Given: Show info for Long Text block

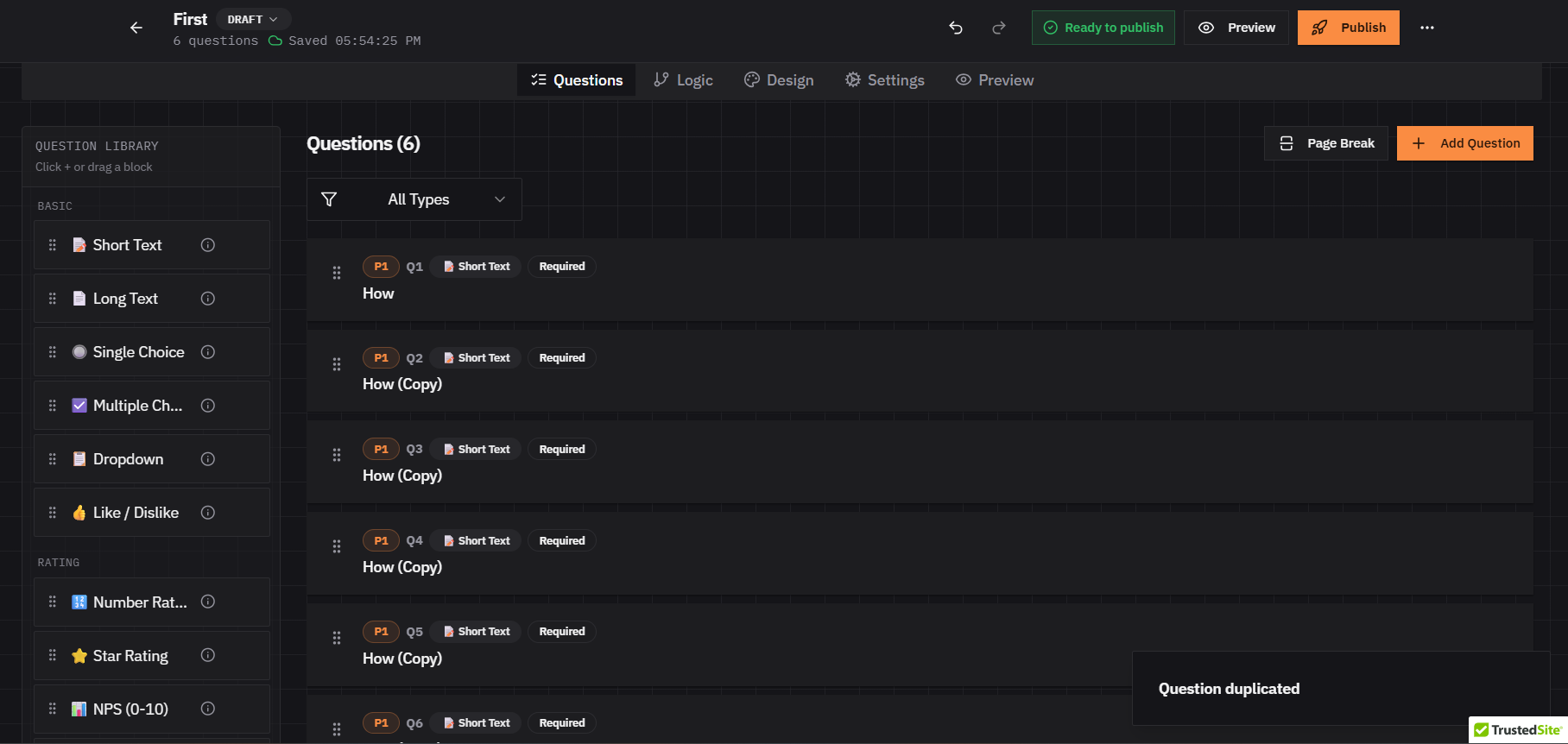Looking at the screenshot, I should tap(208, 299).
